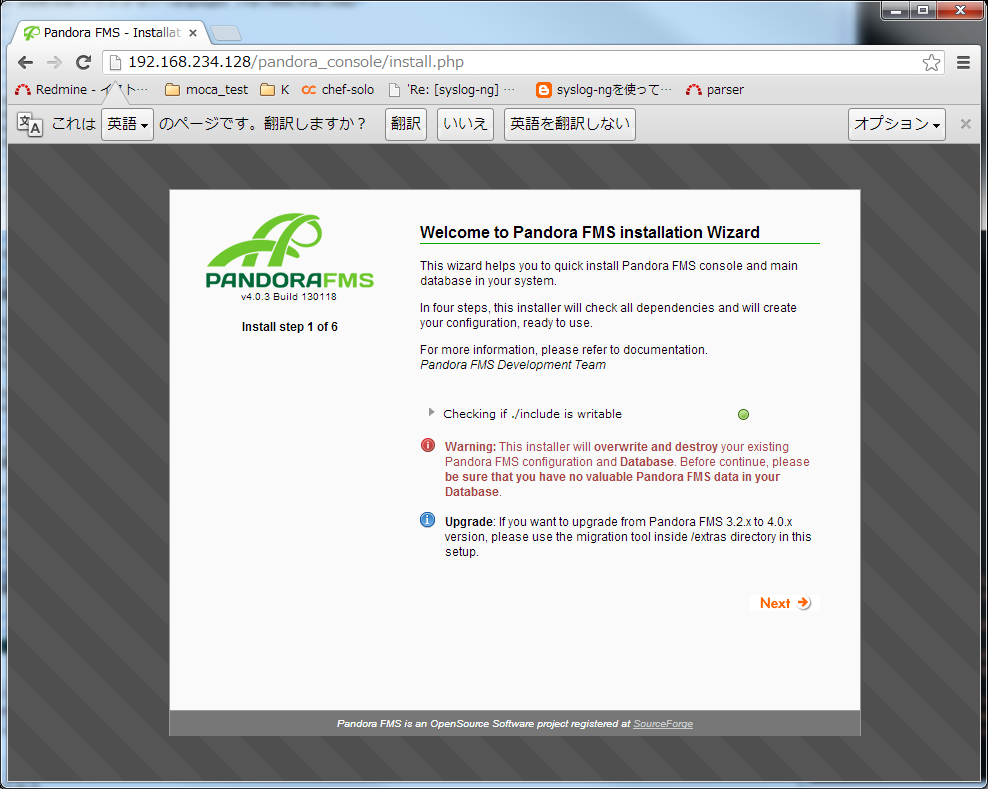Open the SourceForge link in footer
This screenshot has height=789, width=988.
[662, 723]
